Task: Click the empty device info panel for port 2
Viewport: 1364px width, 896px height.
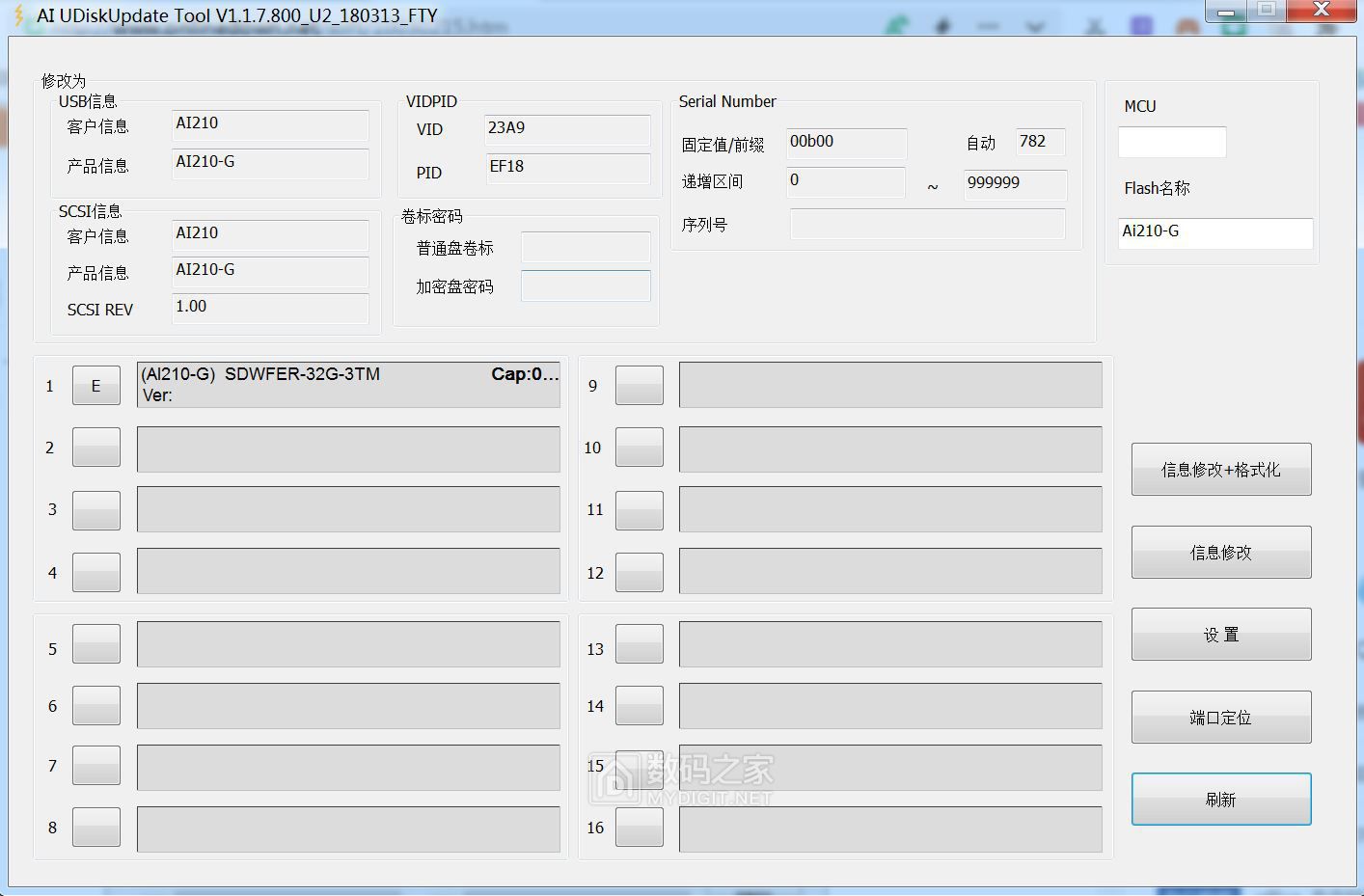Action: [348, 449]
